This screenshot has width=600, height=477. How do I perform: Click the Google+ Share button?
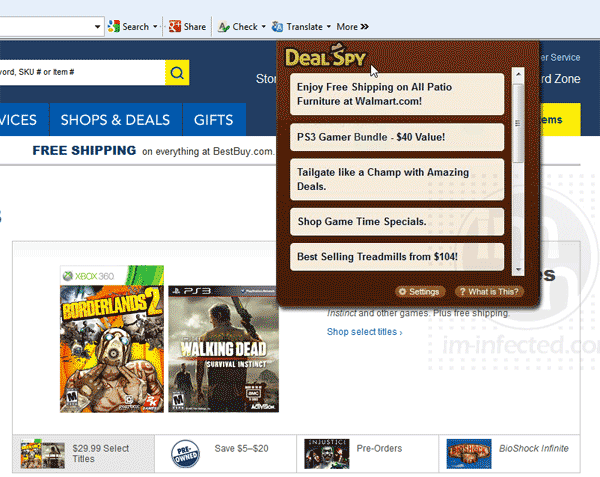click(175, 27)
